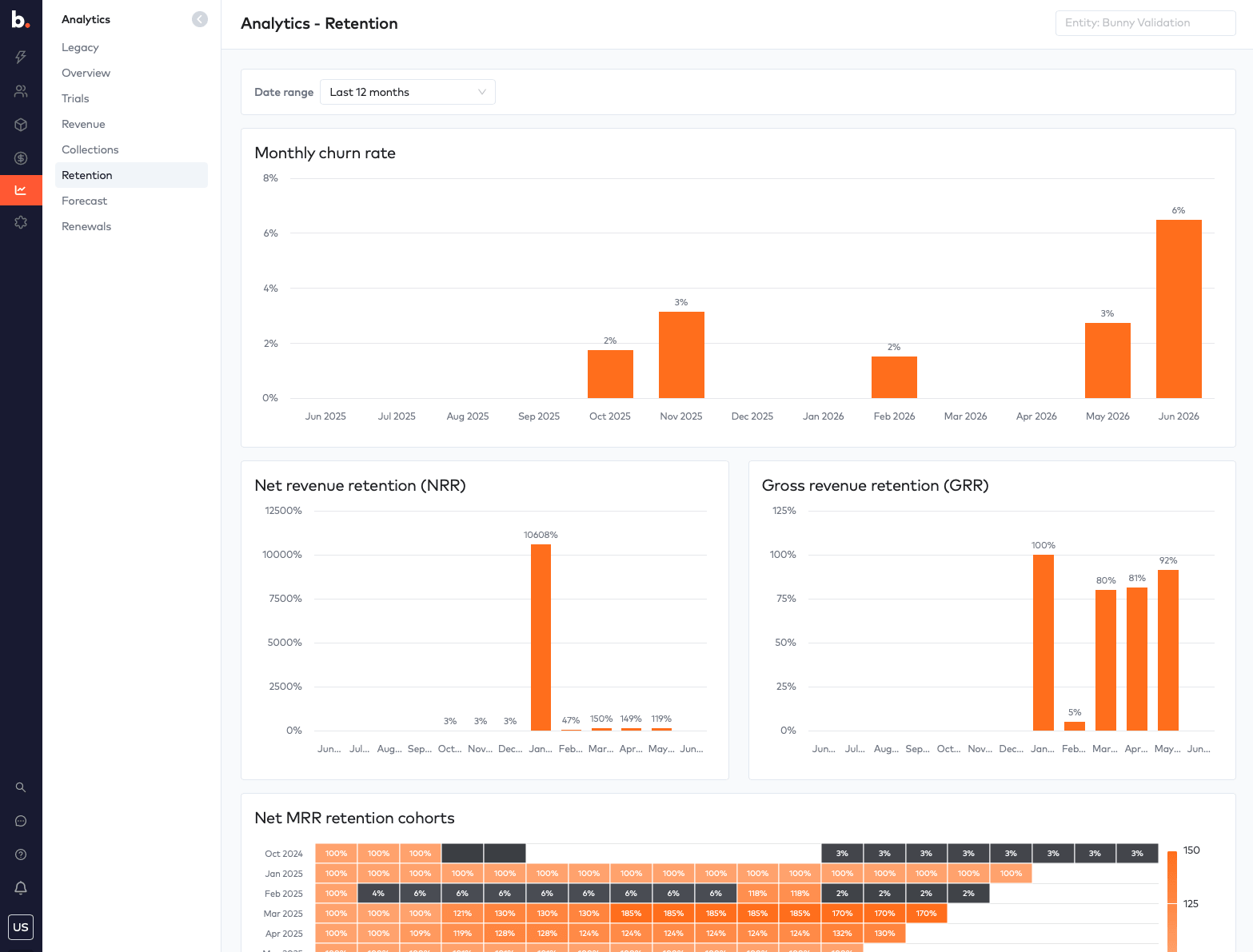The width and height of the screenshot is (1253, 952).
Task: Open the Collections analytics page
Action: click(x=90, y=149)
